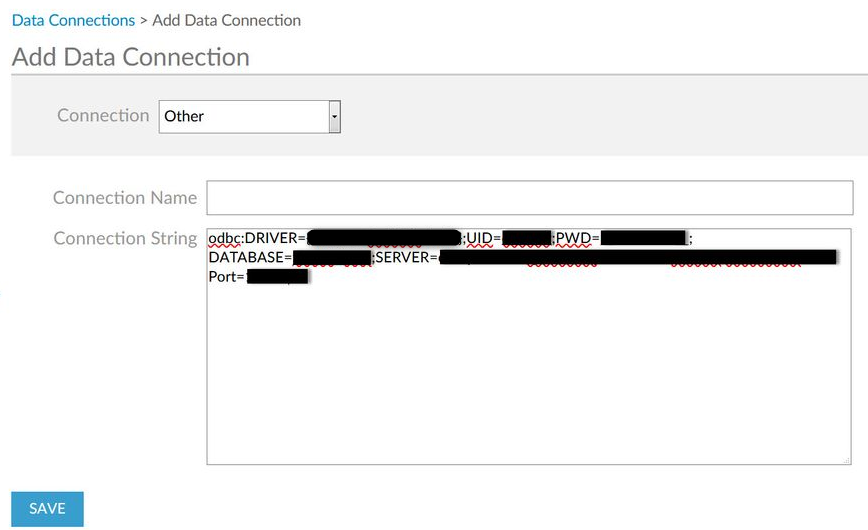Click the Data Connections breadcrumb link
The height and width of the screenshot is (530, 868).
click(73, 20)
